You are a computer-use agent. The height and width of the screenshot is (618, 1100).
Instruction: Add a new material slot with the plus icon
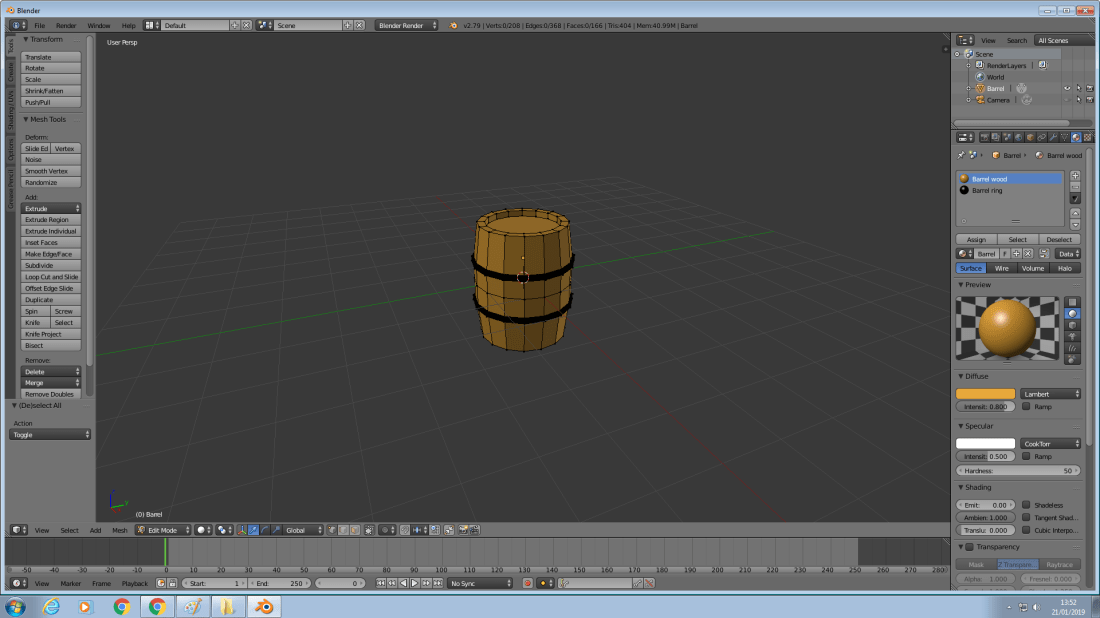[1075, 175]
